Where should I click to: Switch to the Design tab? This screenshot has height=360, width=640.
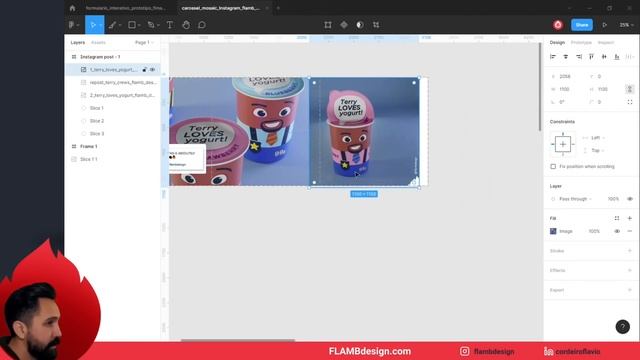coord(557,42)
